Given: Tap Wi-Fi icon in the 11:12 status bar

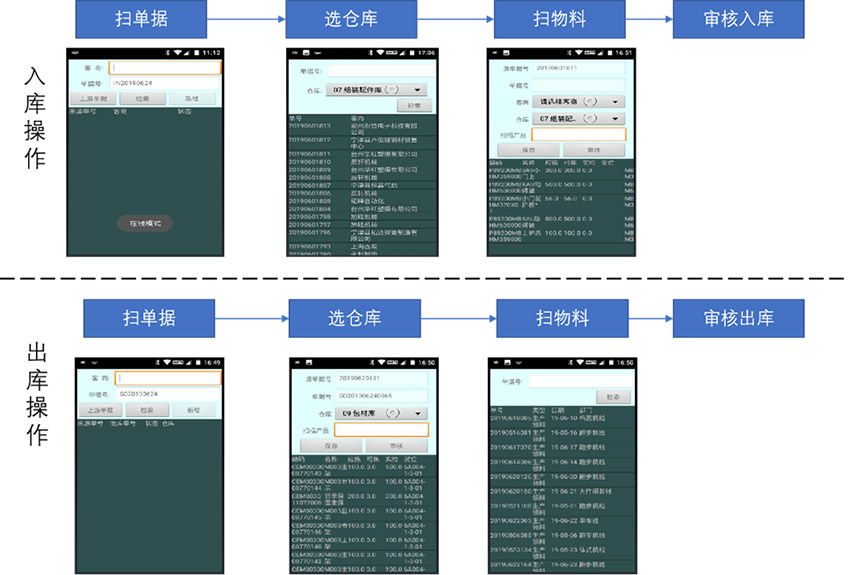Looking at the screenshot, I should [177, 53].
